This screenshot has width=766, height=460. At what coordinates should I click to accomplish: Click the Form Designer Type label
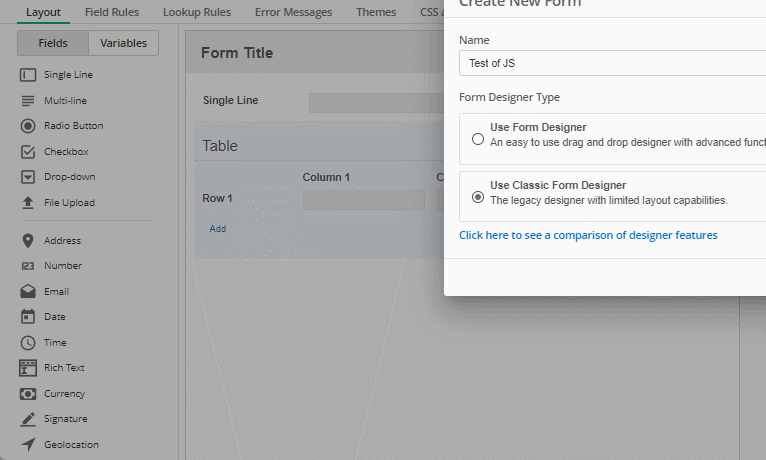coord(510,97)
